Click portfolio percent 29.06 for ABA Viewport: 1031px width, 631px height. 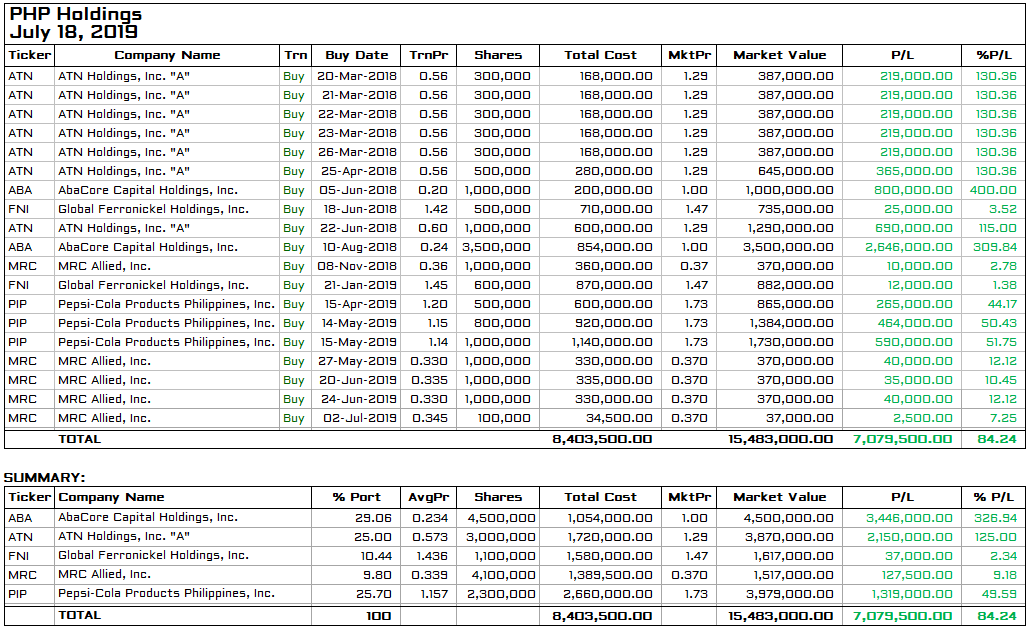pyautogui.click(x=373, y=519)
